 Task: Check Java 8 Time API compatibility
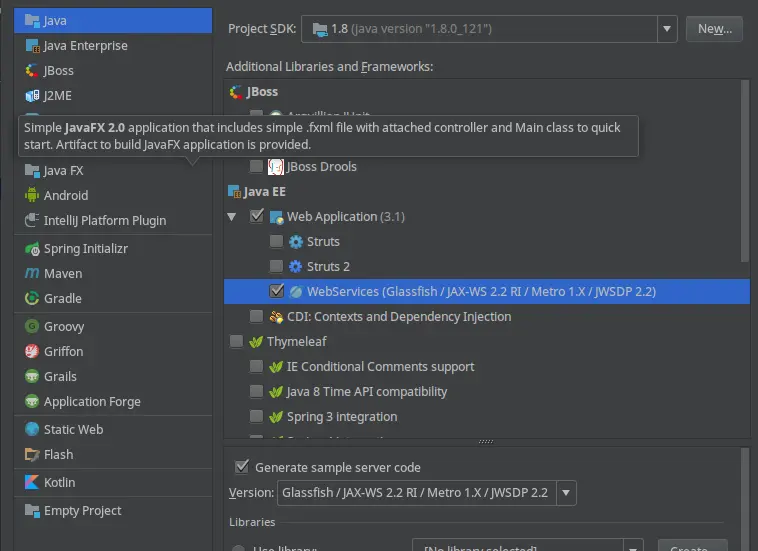[256, 391]
